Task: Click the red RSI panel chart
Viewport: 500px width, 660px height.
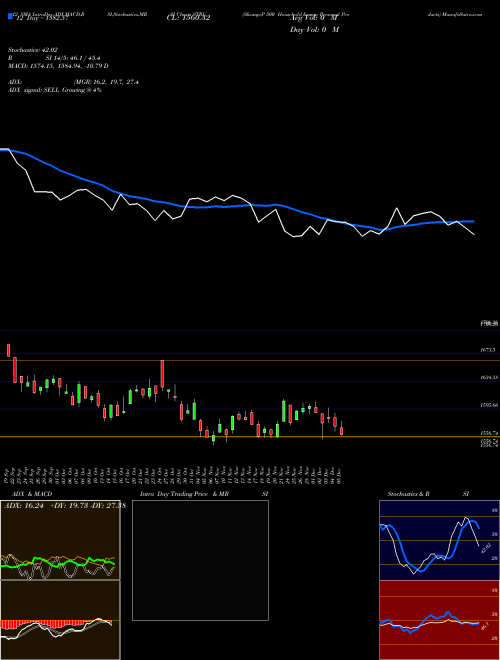Action: click(439, 620)
